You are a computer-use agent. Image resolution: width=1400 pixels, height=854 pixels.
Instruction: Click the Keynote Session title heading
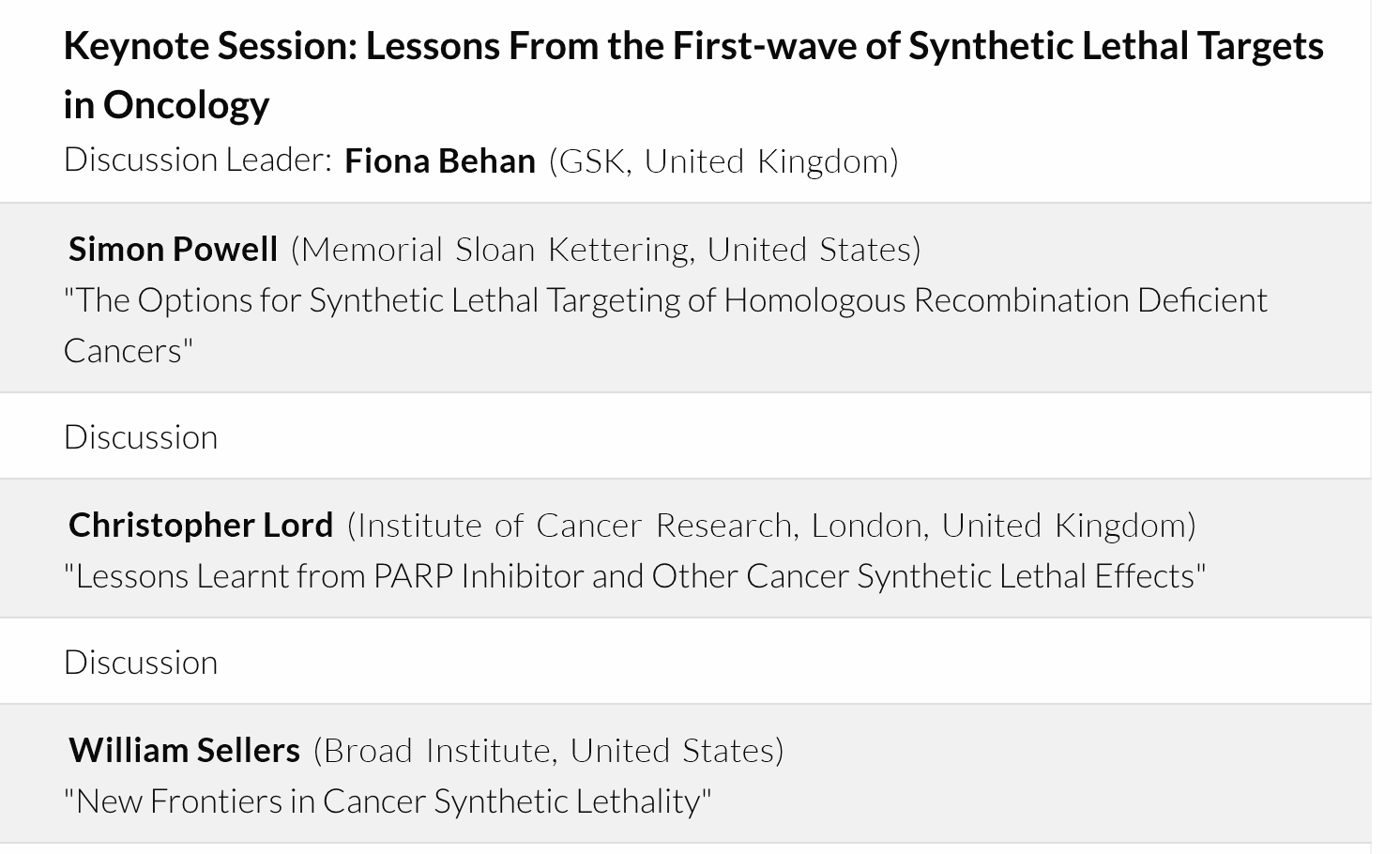tap(692, 46)
